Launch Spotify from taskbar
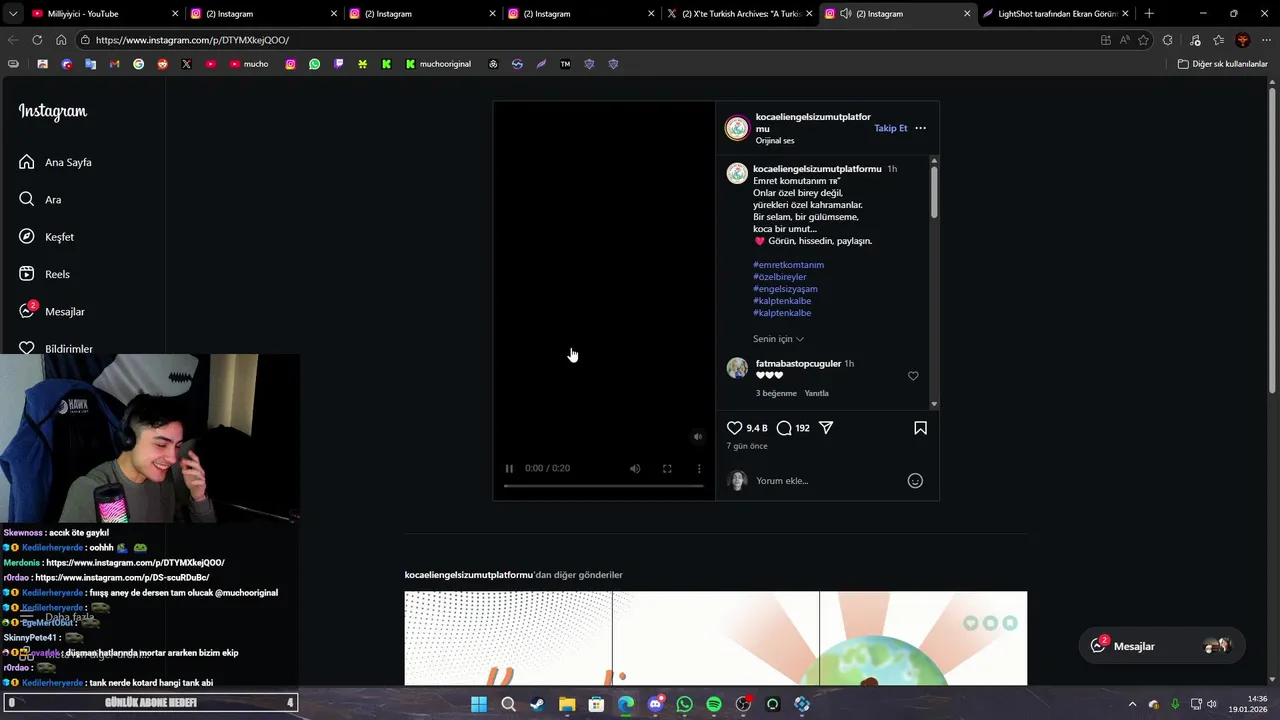Image resolution: width=1280 pixels, height=720 pixels. click(714, 704)
